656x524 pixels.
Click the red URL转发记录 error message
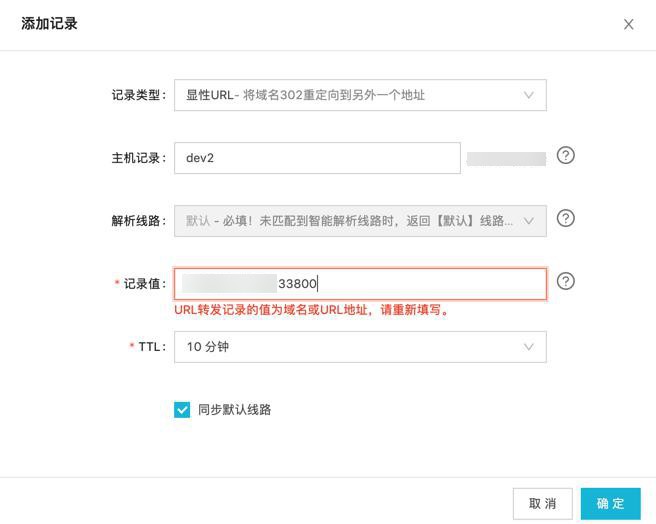(x=312, y=310)
